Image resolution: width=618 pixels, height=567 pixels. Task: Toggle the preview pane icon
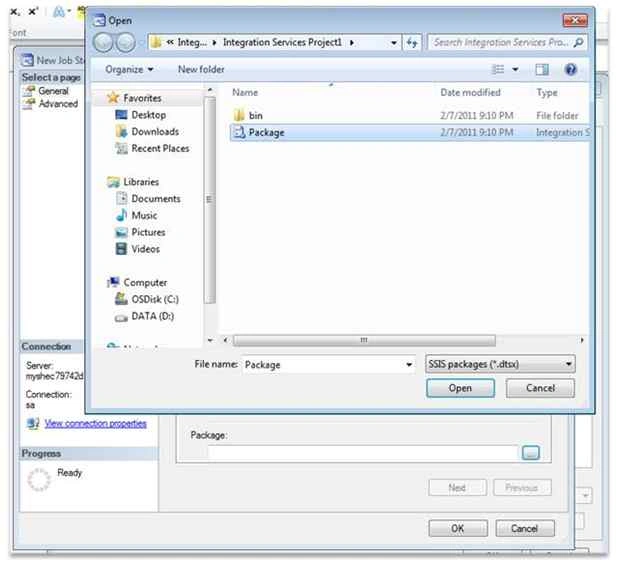pos(542,70)
